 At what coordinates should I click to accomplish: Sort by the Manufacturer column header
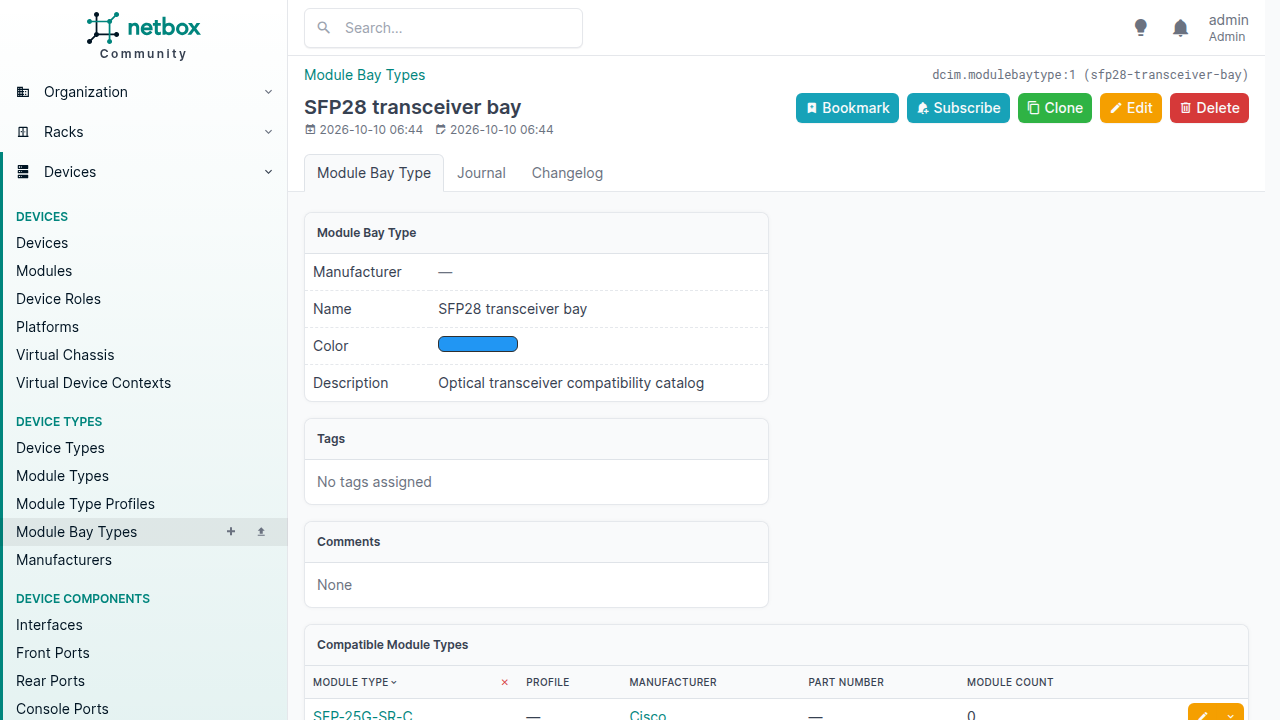click(673, 682)
